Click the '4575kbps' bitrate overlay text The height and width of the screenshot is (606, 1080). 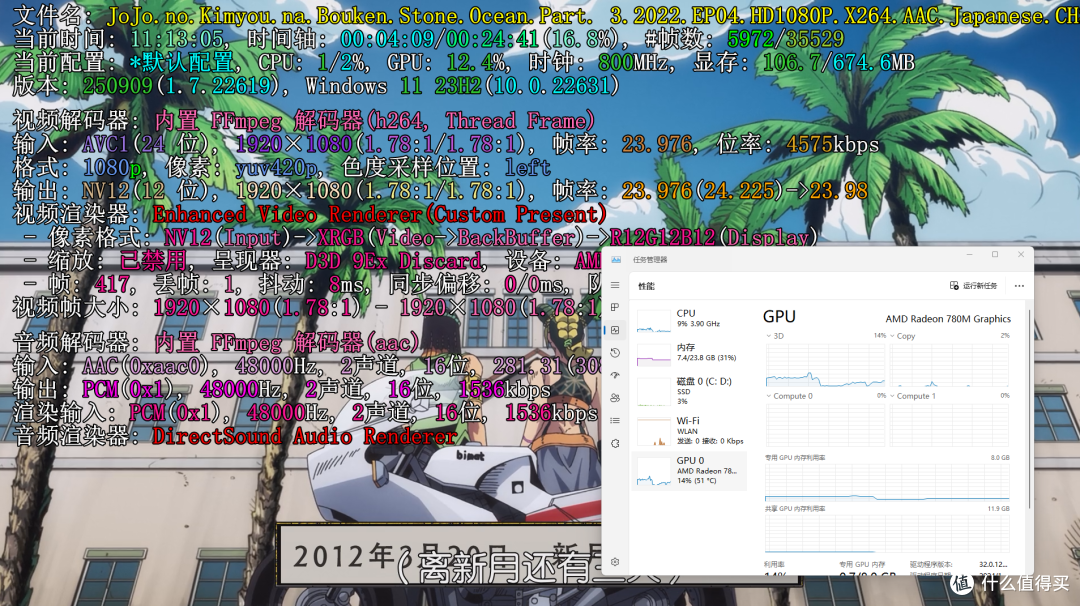(832, 145)
